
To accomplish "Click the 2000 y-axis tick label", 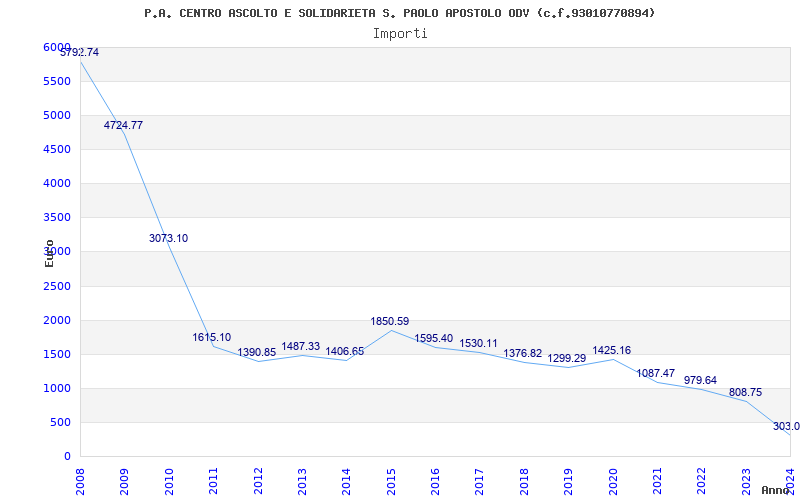I will coord(57,320).
